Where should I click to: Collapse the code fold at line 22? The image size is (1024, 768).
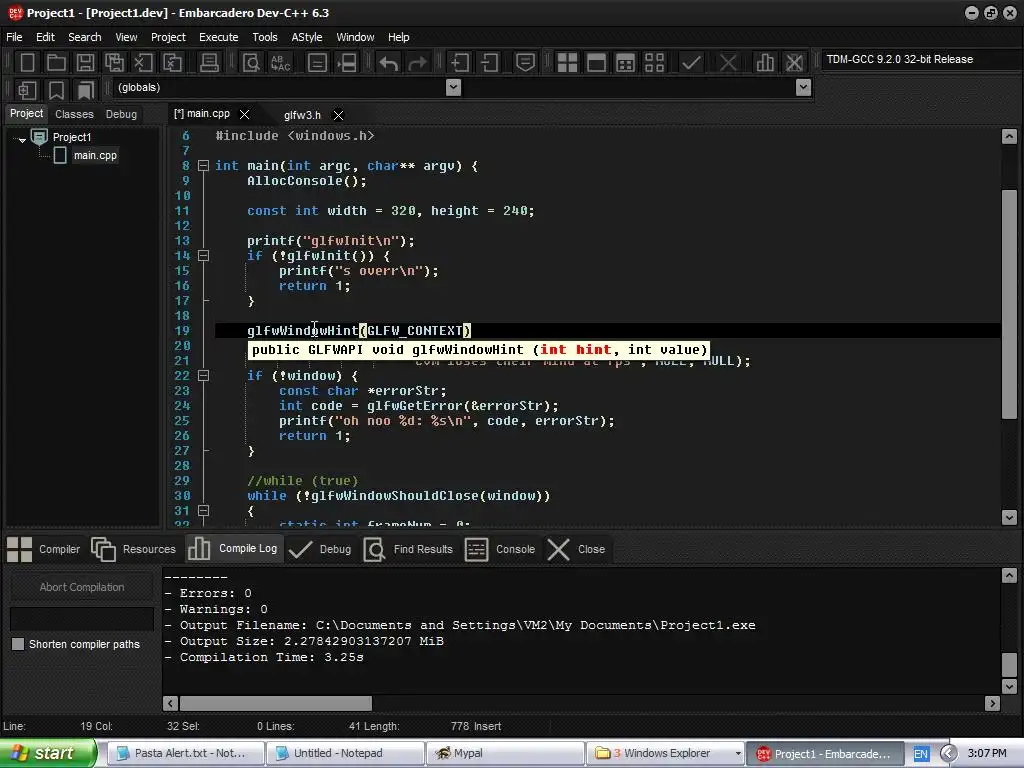[x=203, y=376]
